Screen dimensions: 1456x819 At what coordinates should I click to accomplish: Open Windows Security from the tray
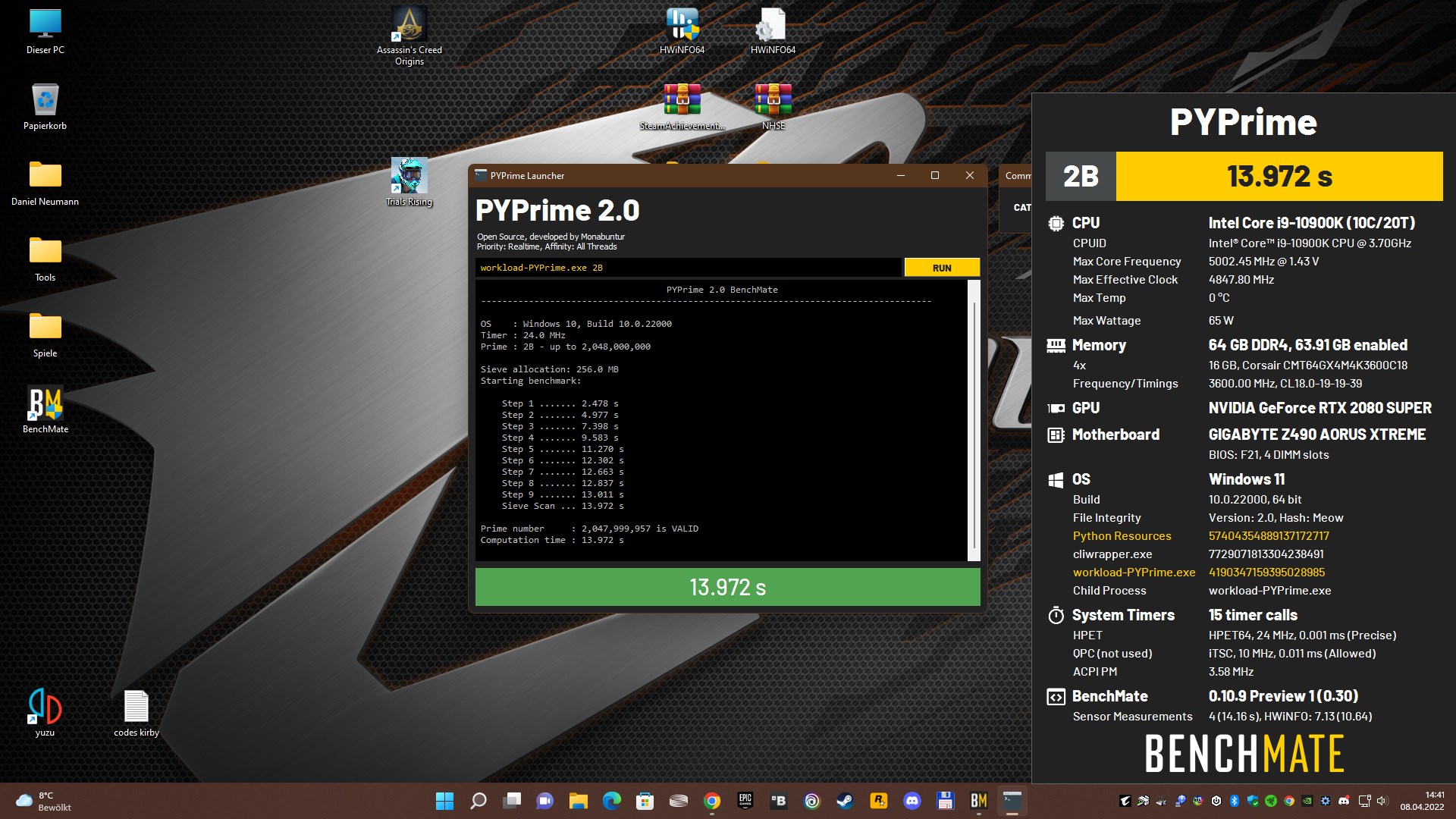tap(1253, 801)
